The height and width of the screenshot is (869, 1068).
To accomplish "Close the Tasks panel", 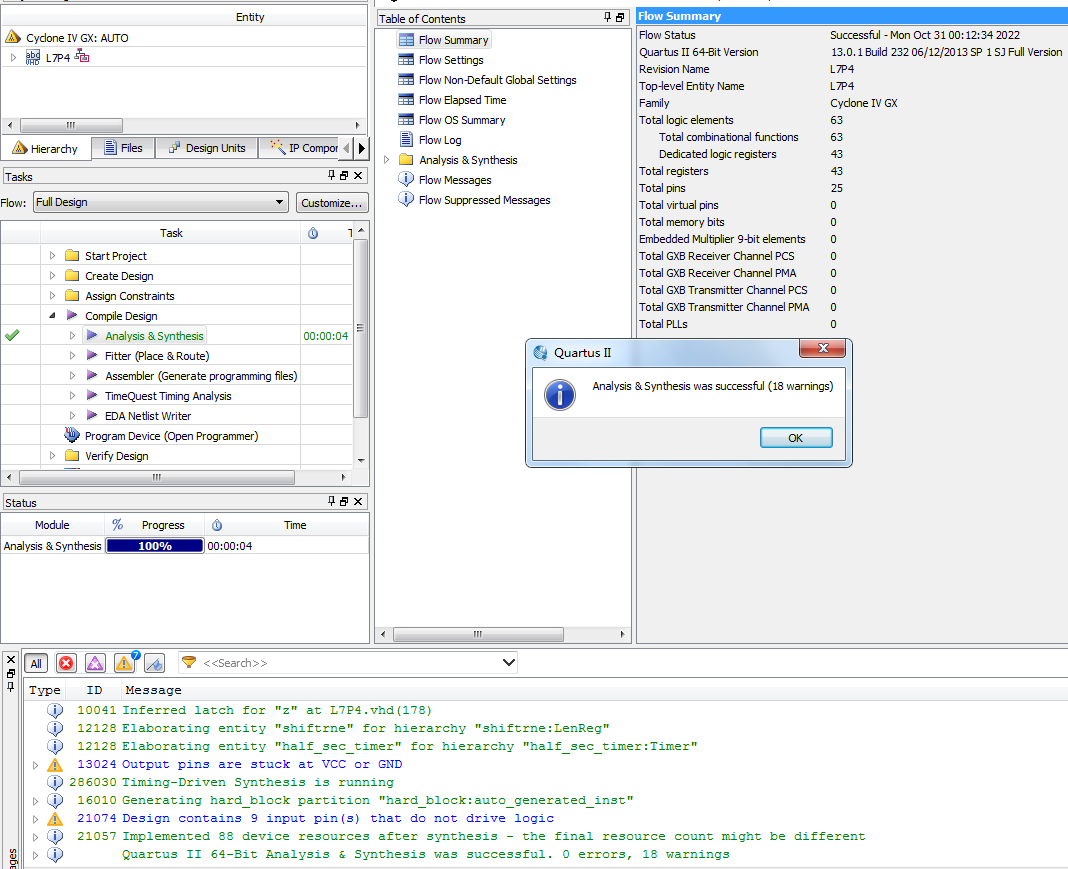I will [358, 176].
